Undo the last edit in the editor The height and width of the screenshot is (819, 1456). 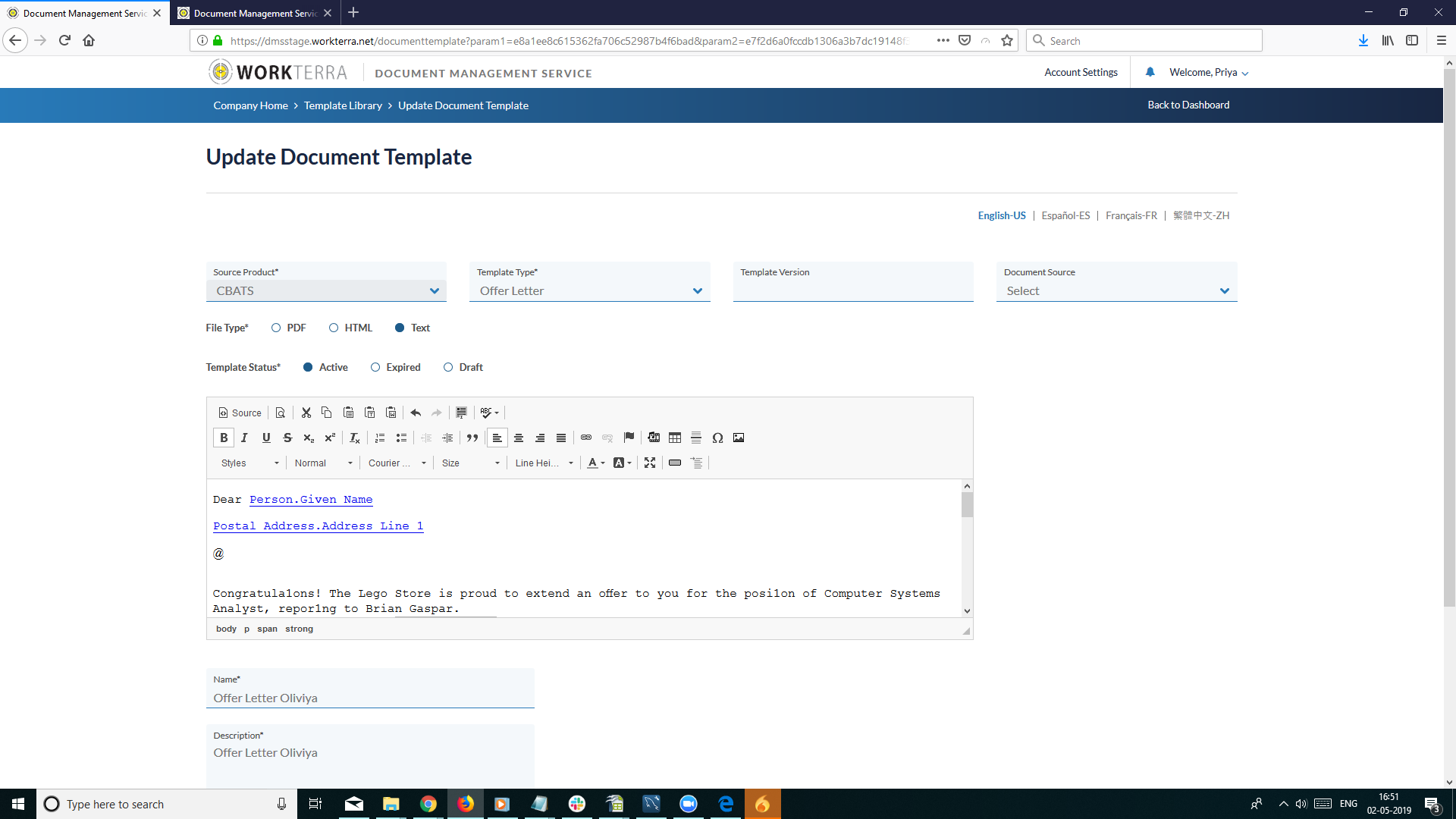pyautogui.click(x=415, y=413)
